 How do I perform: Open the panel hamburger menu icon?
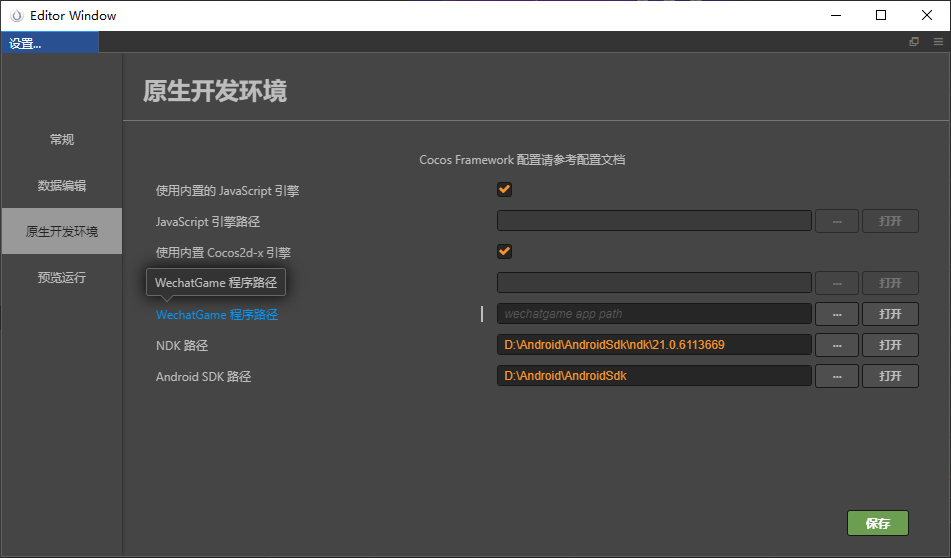tap(938, 42)
